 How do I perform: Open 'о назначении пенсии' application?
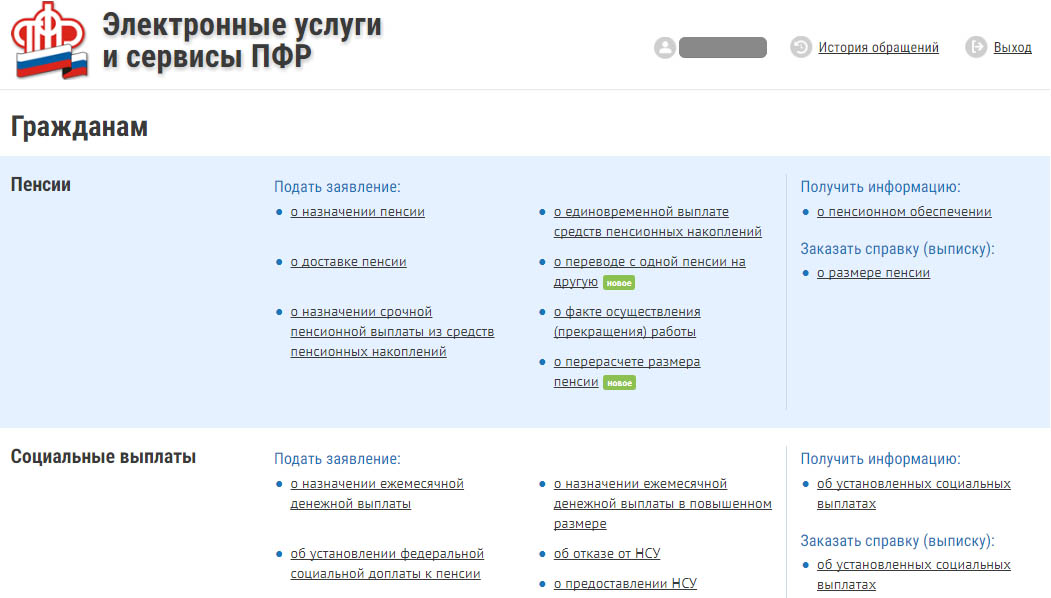(357, 212)
